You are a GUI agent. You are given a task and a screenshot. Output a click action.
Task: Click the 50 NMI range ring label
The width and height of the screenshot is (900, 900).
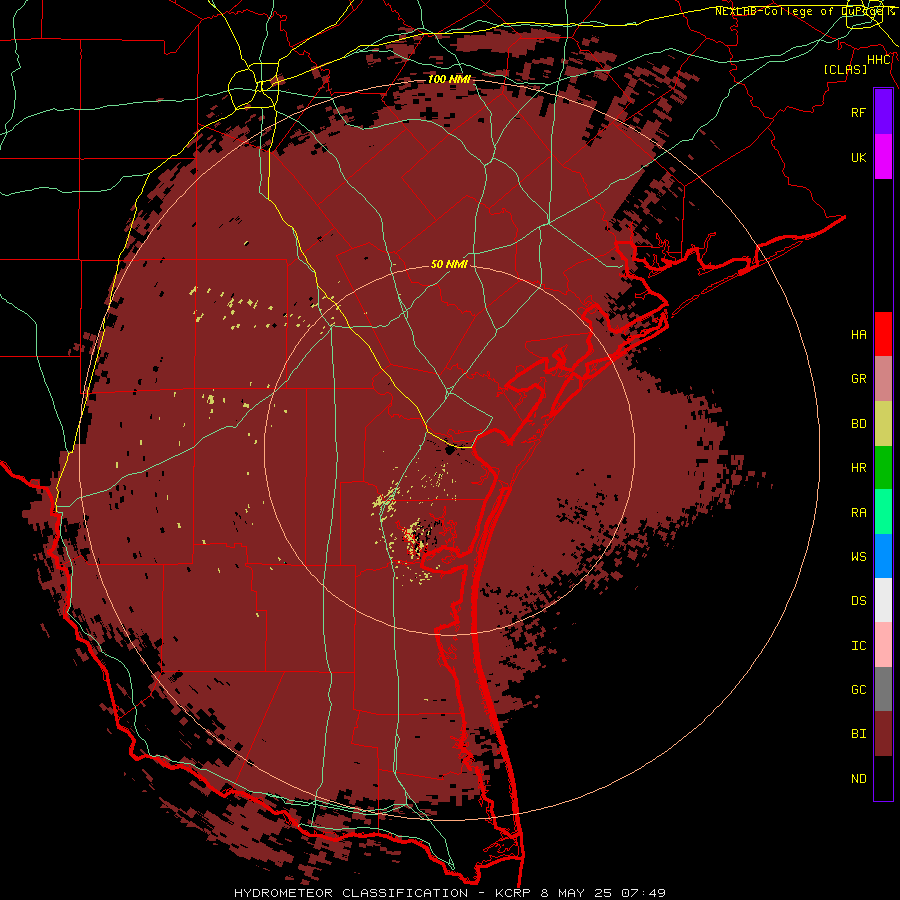pos(449,264)
